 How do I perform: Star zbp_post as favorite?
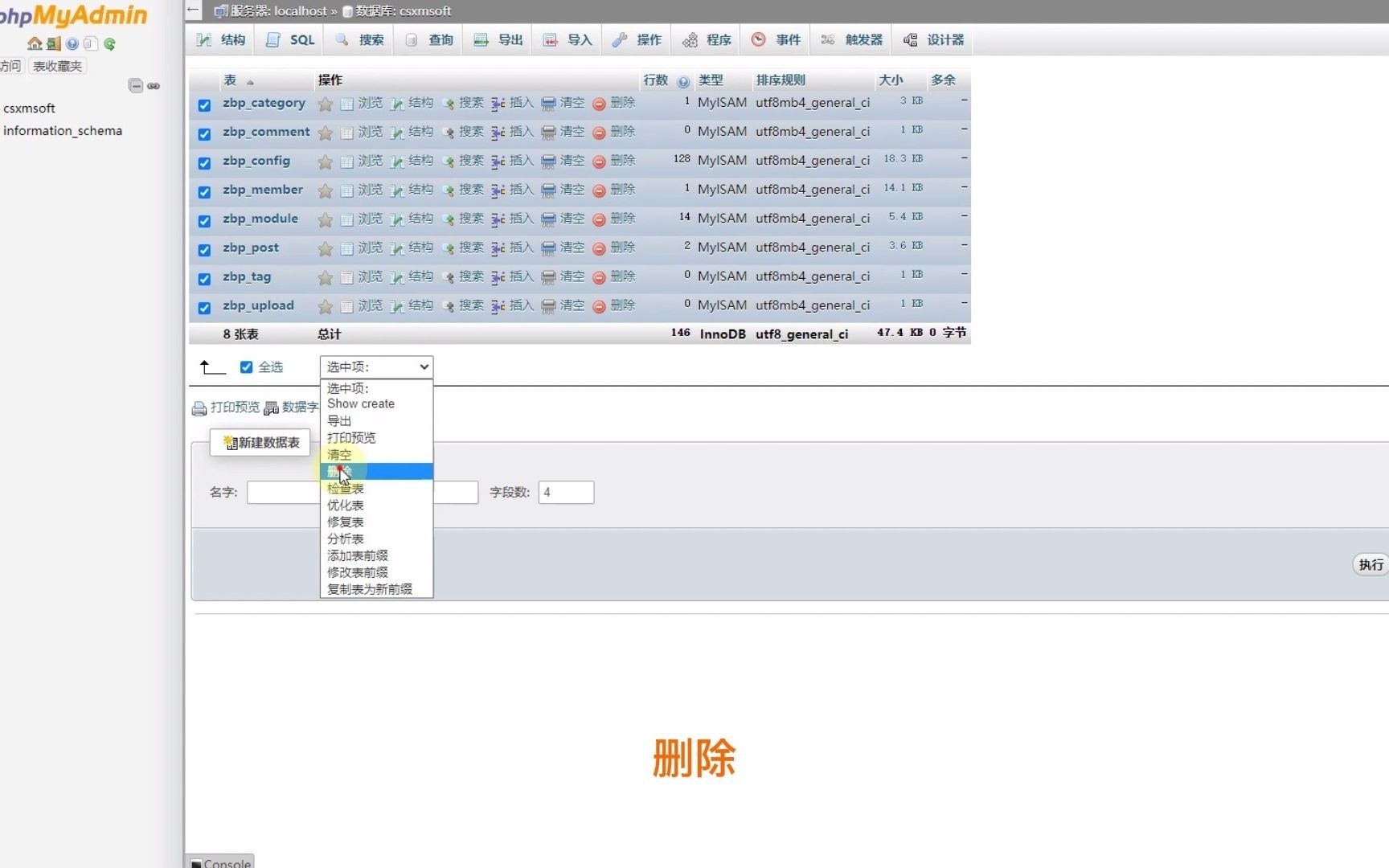click(x=325, y=248)
